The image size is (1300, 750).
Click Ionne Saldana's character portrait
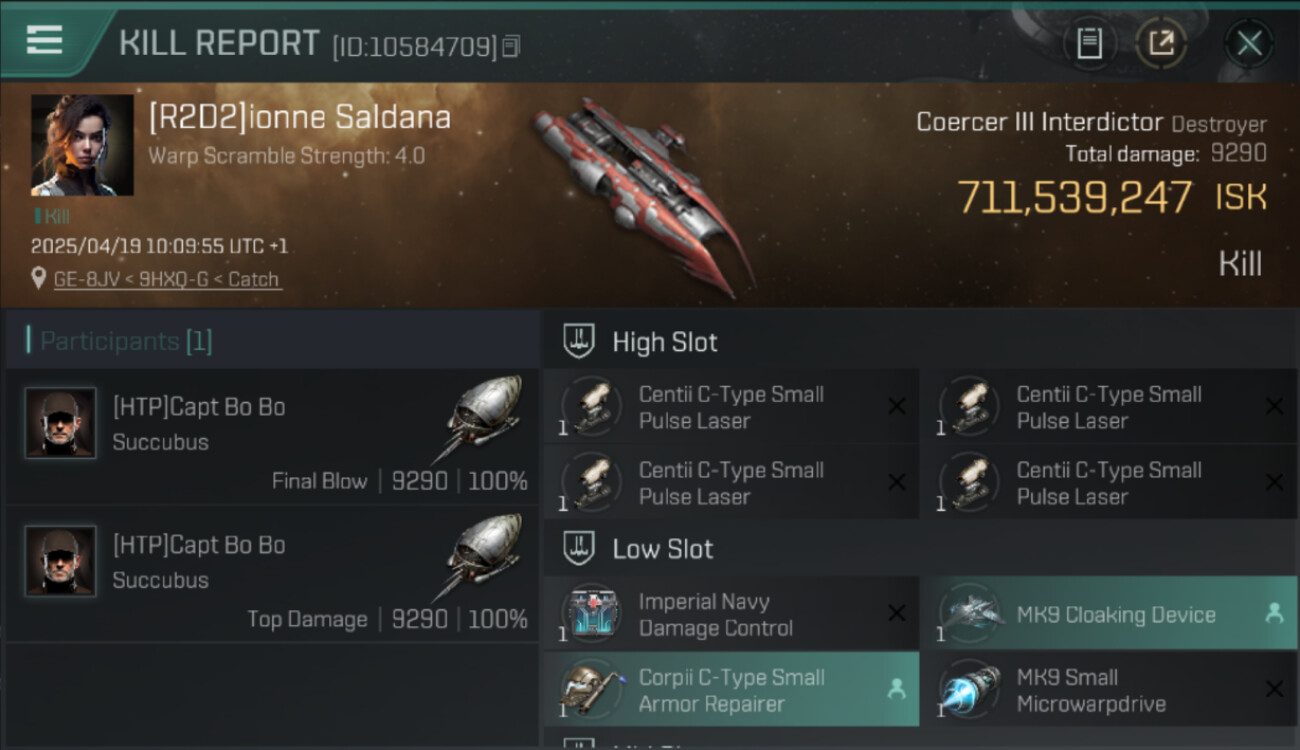[82, 145]
